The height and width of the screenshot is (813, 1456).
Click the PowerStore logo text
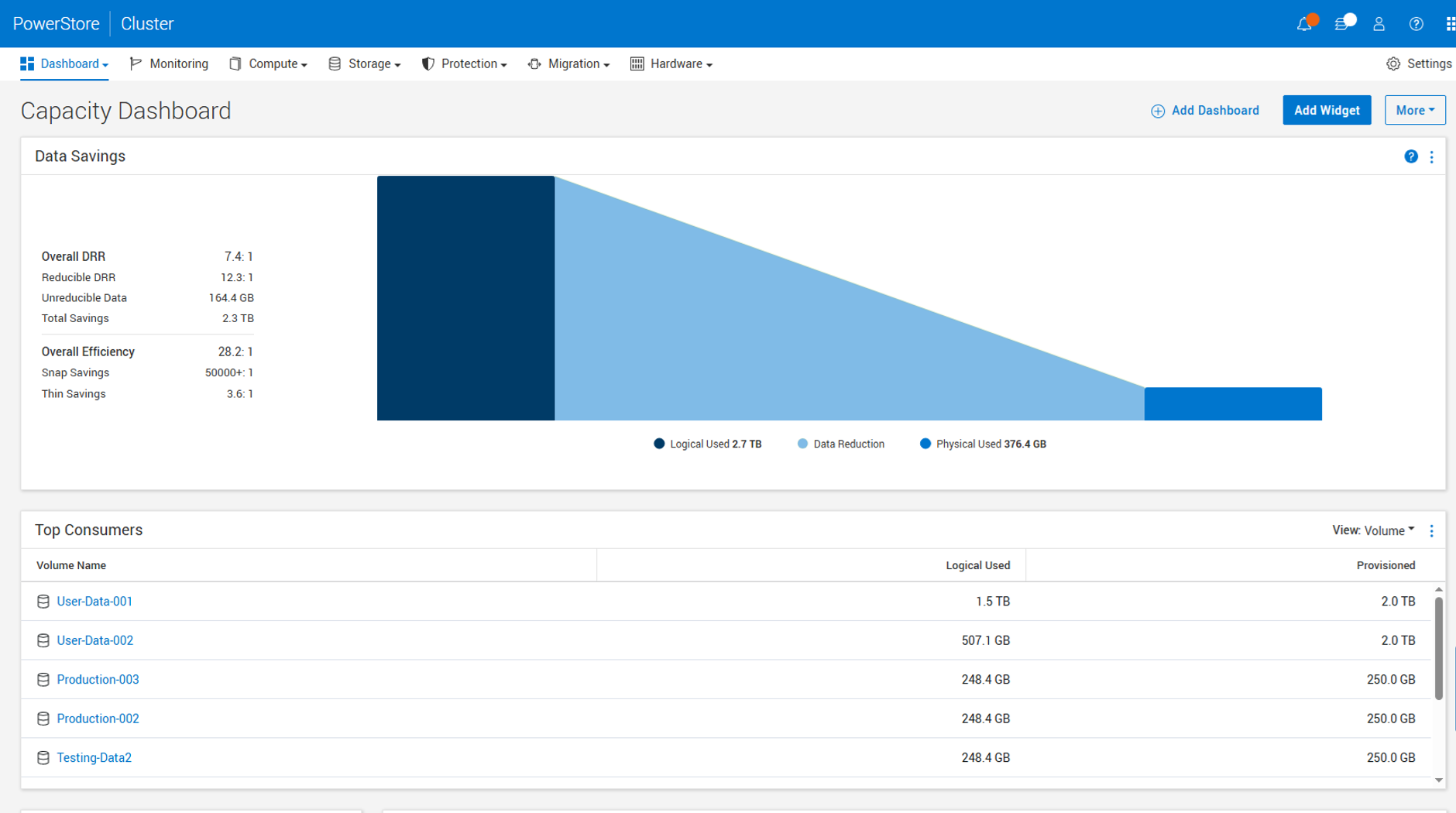click(x=57, y=24)
